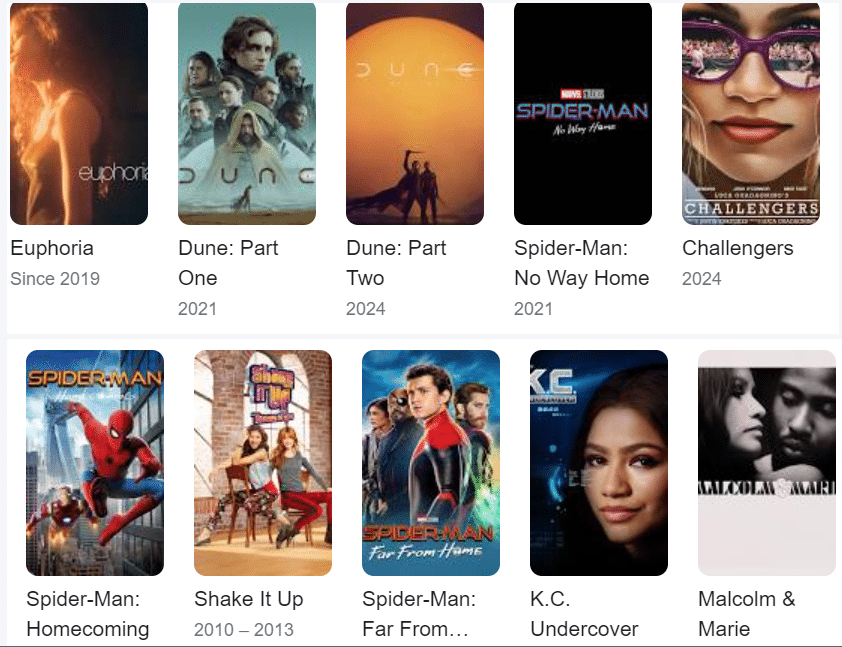Open the Spider-Man: Far From Home poster
This screenshot has width=842, height=647.
click(431, 463)
